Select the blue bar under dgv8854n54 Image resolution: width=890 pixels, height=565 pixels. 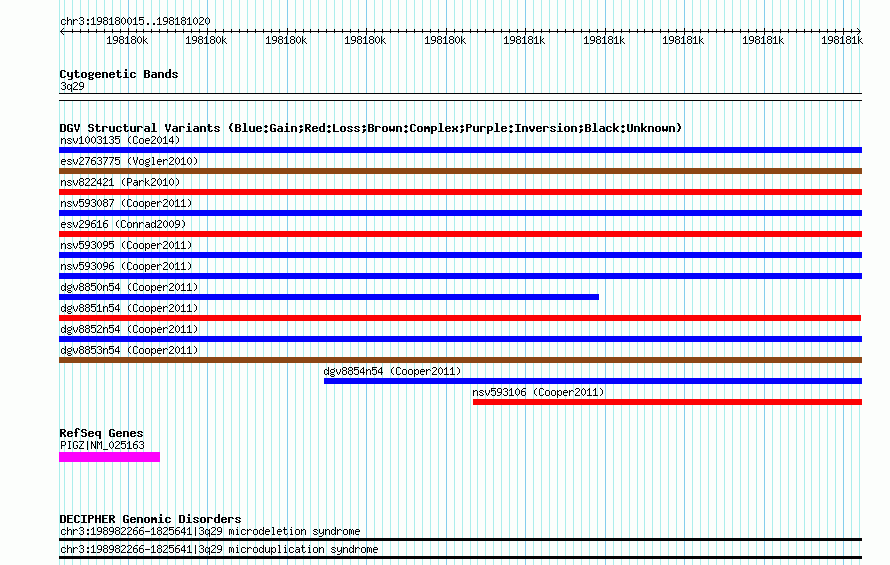(x=593, y=381)
